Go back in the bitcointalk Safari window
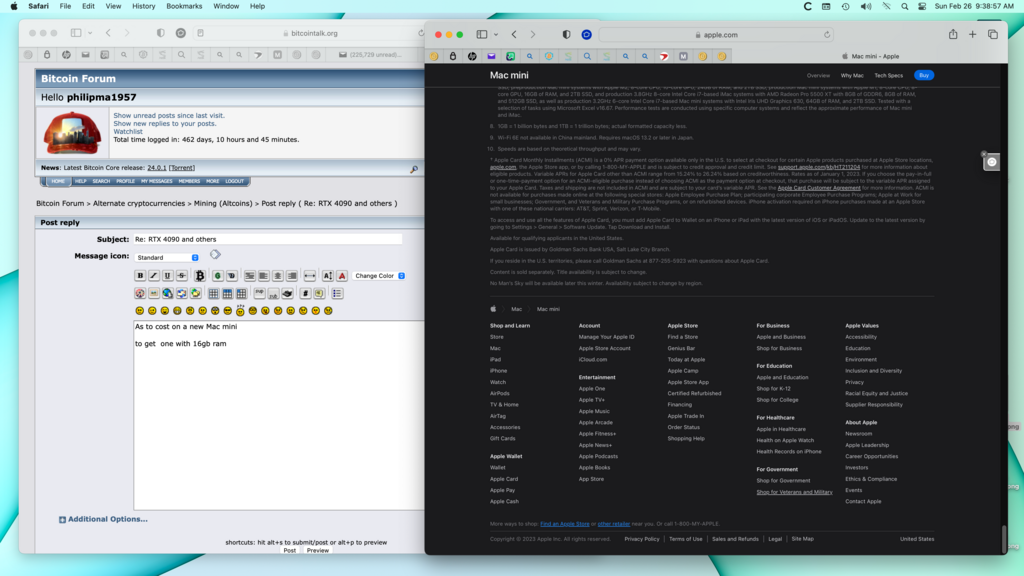The height and width of the screenshot is (576, 1024). coord(108,33)
